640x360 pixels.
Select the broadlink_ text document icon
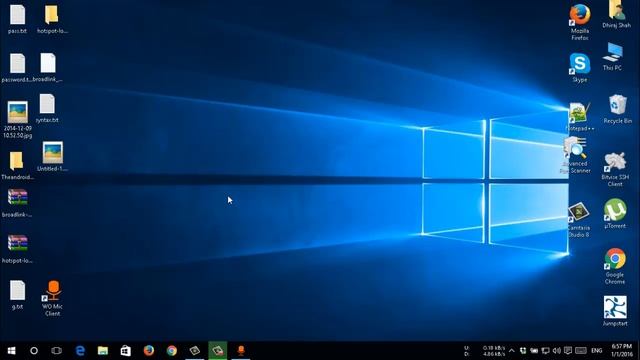48,68
